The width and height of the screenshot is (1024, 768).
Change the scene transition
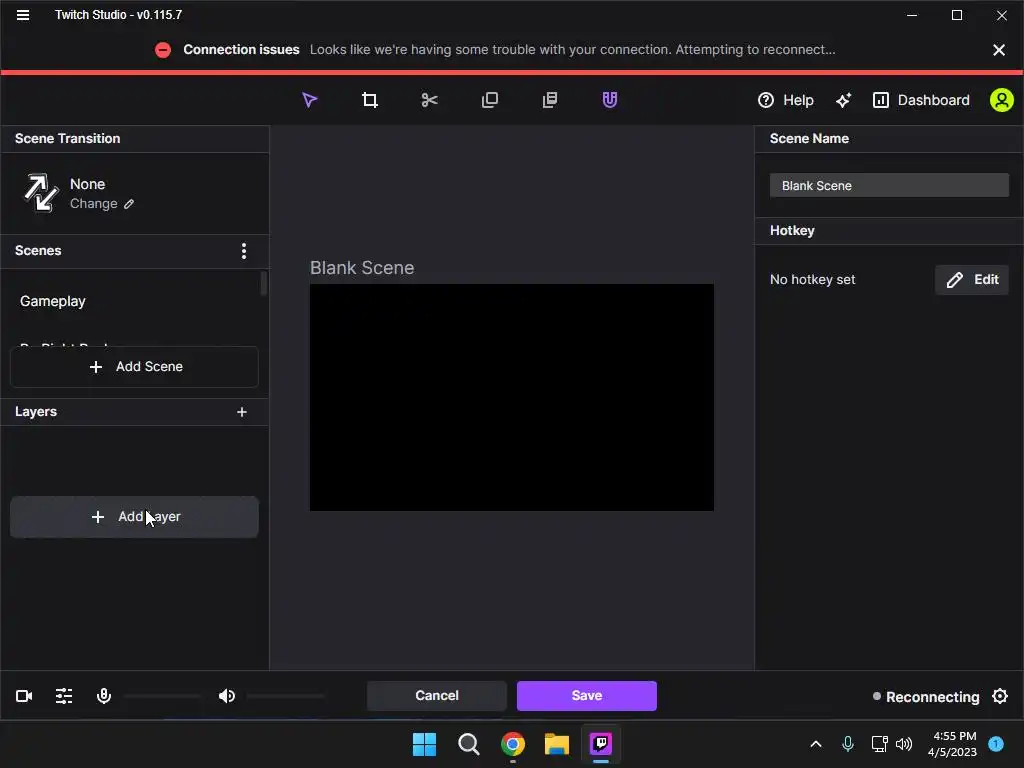pos(102,204)
